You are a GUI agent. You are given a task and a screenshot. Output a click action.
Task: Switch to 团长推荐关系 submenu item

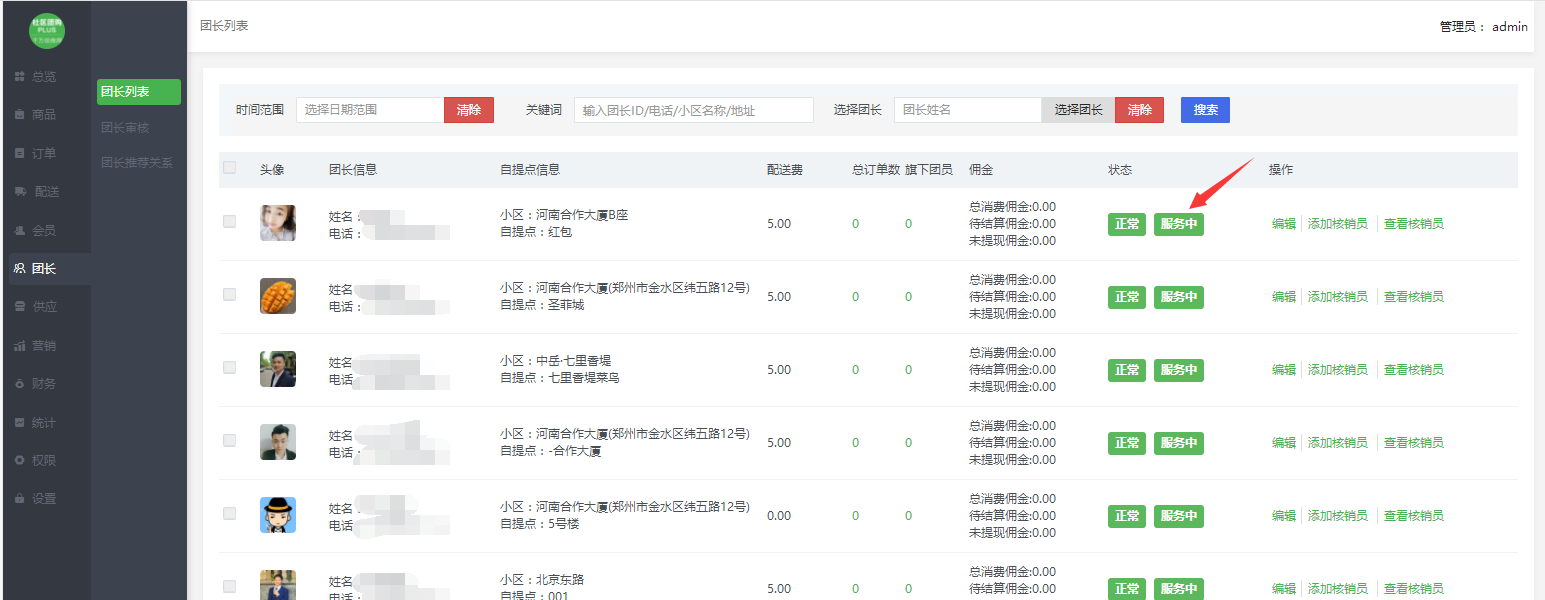point(137,162)
